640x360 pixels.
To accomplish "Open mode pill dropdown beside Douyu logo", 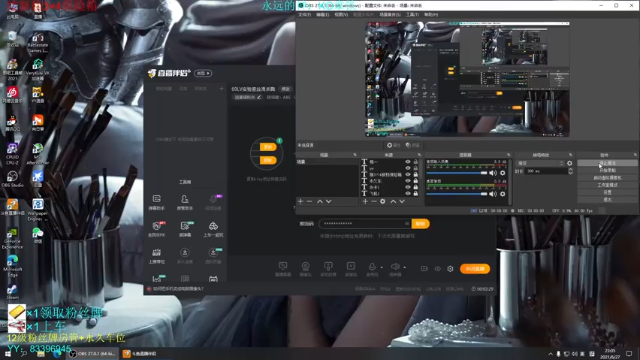I will pyautogui.click(x=203, y=73).
